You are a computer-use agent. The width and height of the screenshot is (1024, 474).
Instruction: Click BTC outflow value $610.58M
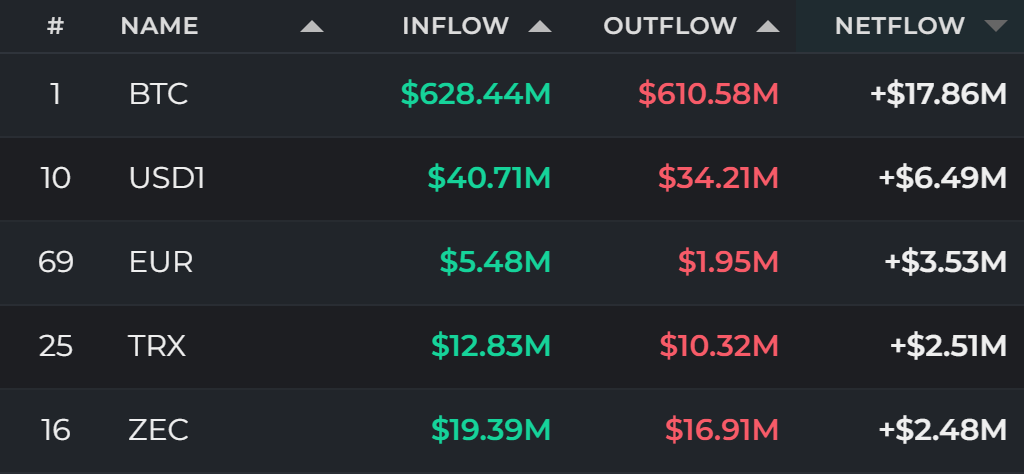click(x=709, y=95)
